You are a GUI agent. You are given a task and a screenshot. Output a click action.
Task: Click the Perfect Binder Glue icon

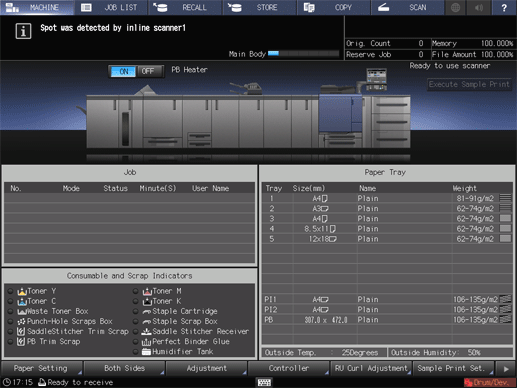point(146,342)
